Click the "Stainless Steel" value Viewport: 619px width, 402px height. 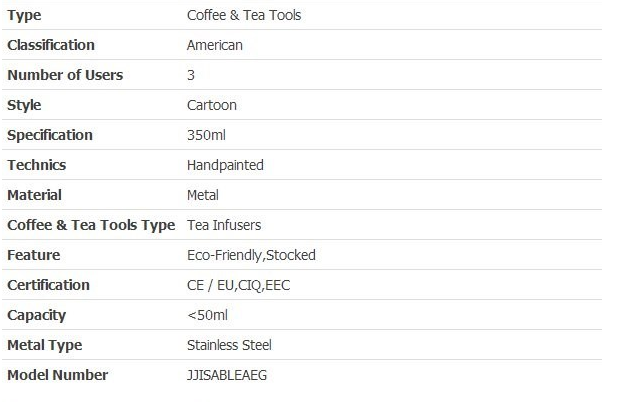(x=229, y=345)
